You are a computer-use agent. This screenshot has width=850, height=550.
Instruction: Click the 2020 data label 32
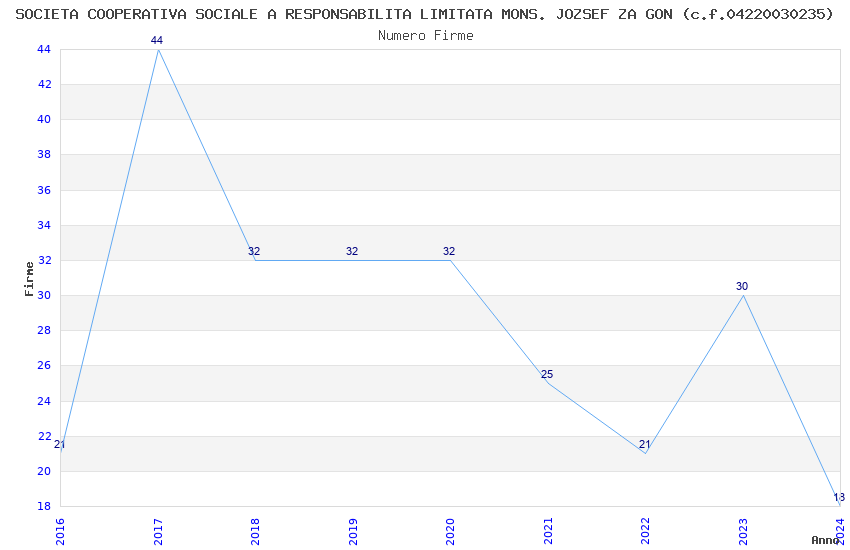(449, 251)
